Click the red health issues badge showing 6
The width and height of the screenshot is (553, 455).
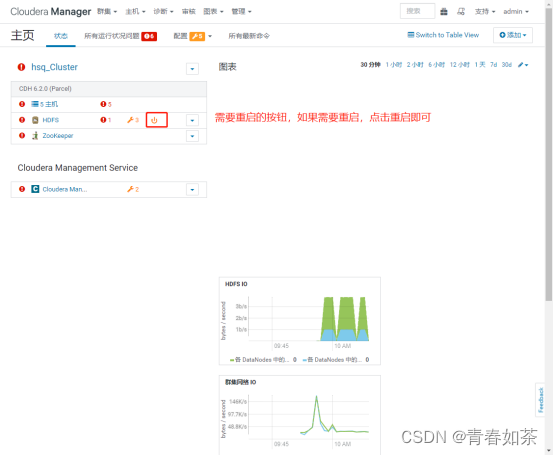(149, 36)
